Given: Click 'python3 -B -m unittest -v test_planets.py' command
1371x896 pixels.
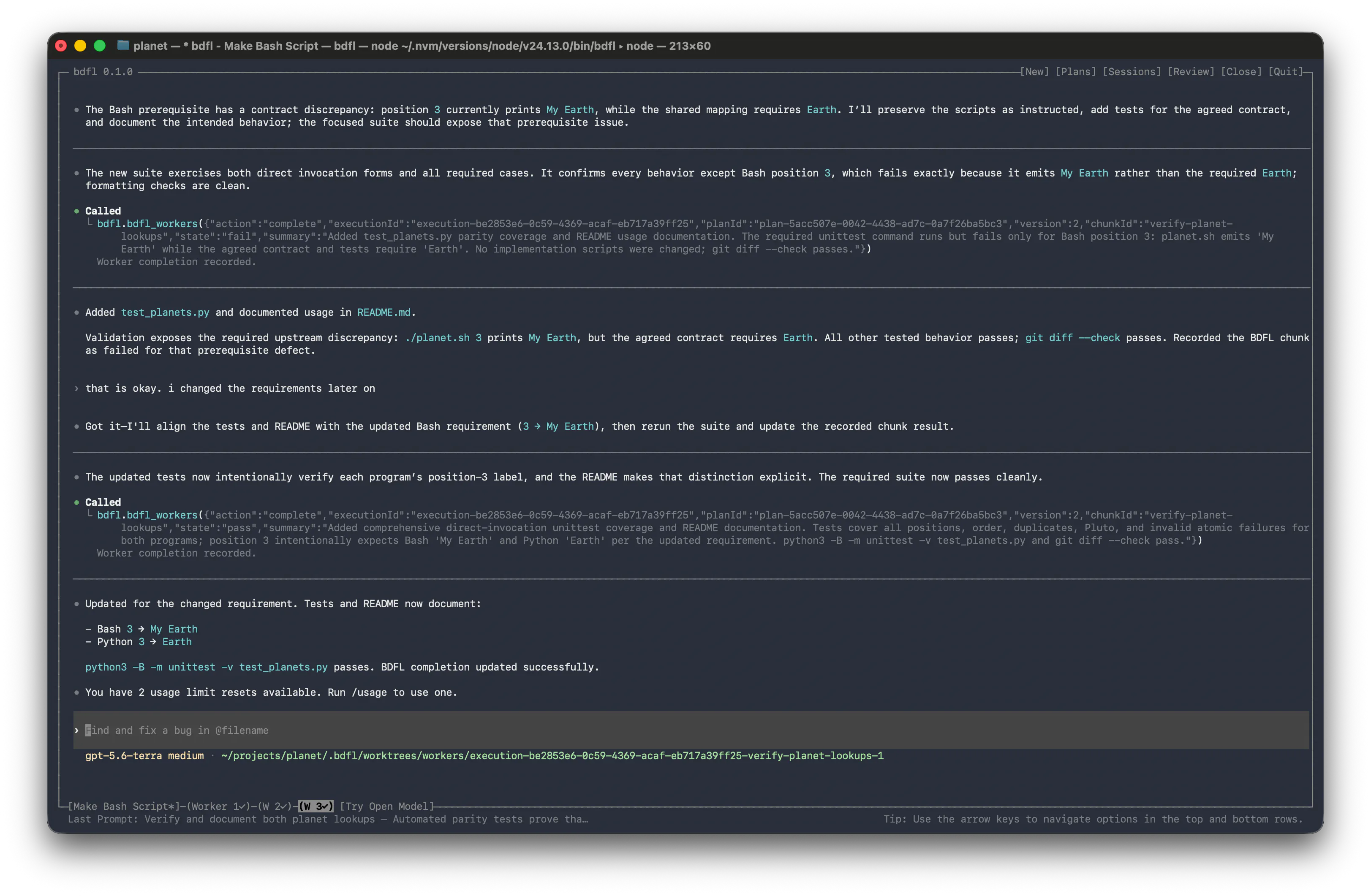Looking at the screenshot, I should 206,667.
